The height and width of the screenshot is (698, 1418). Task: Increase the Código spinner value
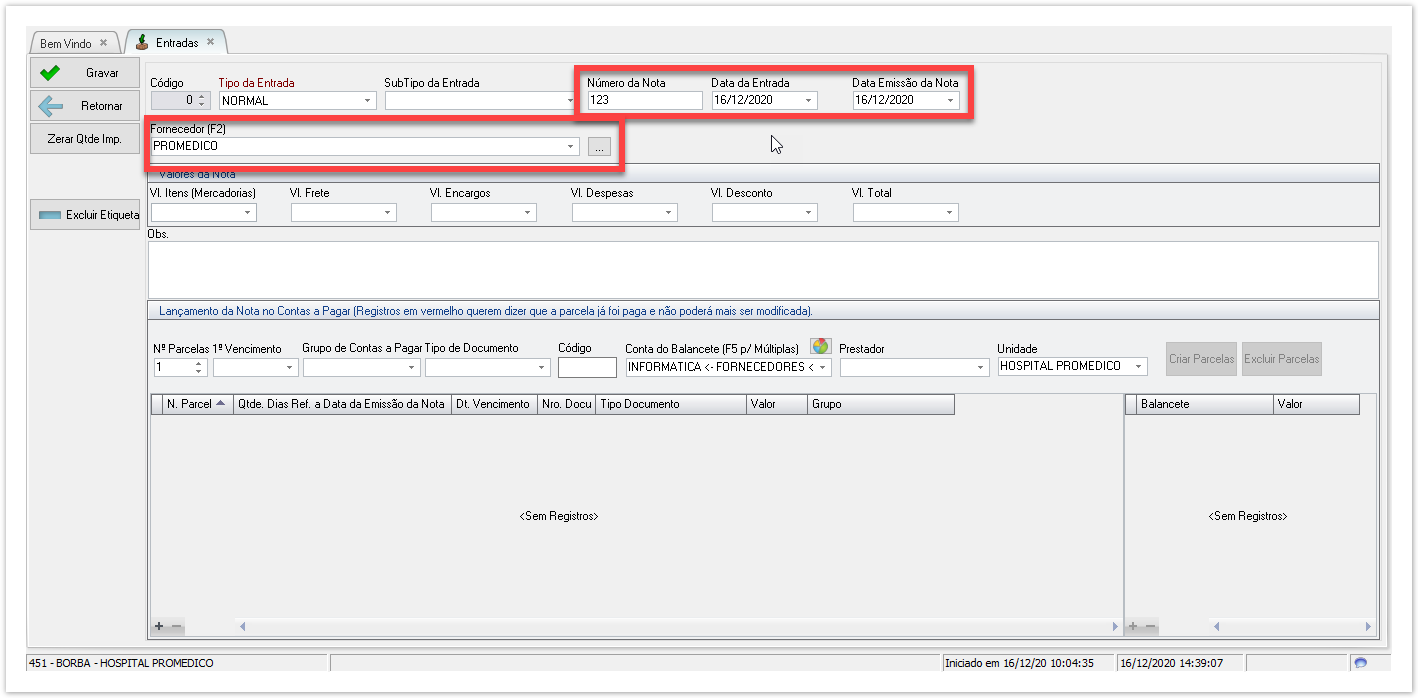201,96
